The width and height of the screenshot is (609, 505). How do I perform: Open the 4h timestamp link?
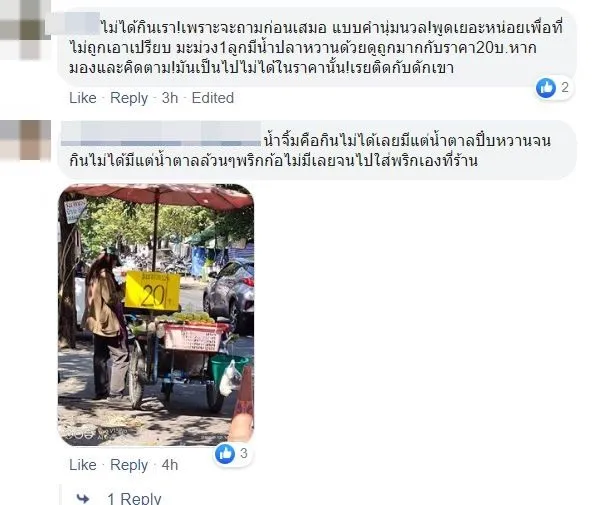[170, 465]
